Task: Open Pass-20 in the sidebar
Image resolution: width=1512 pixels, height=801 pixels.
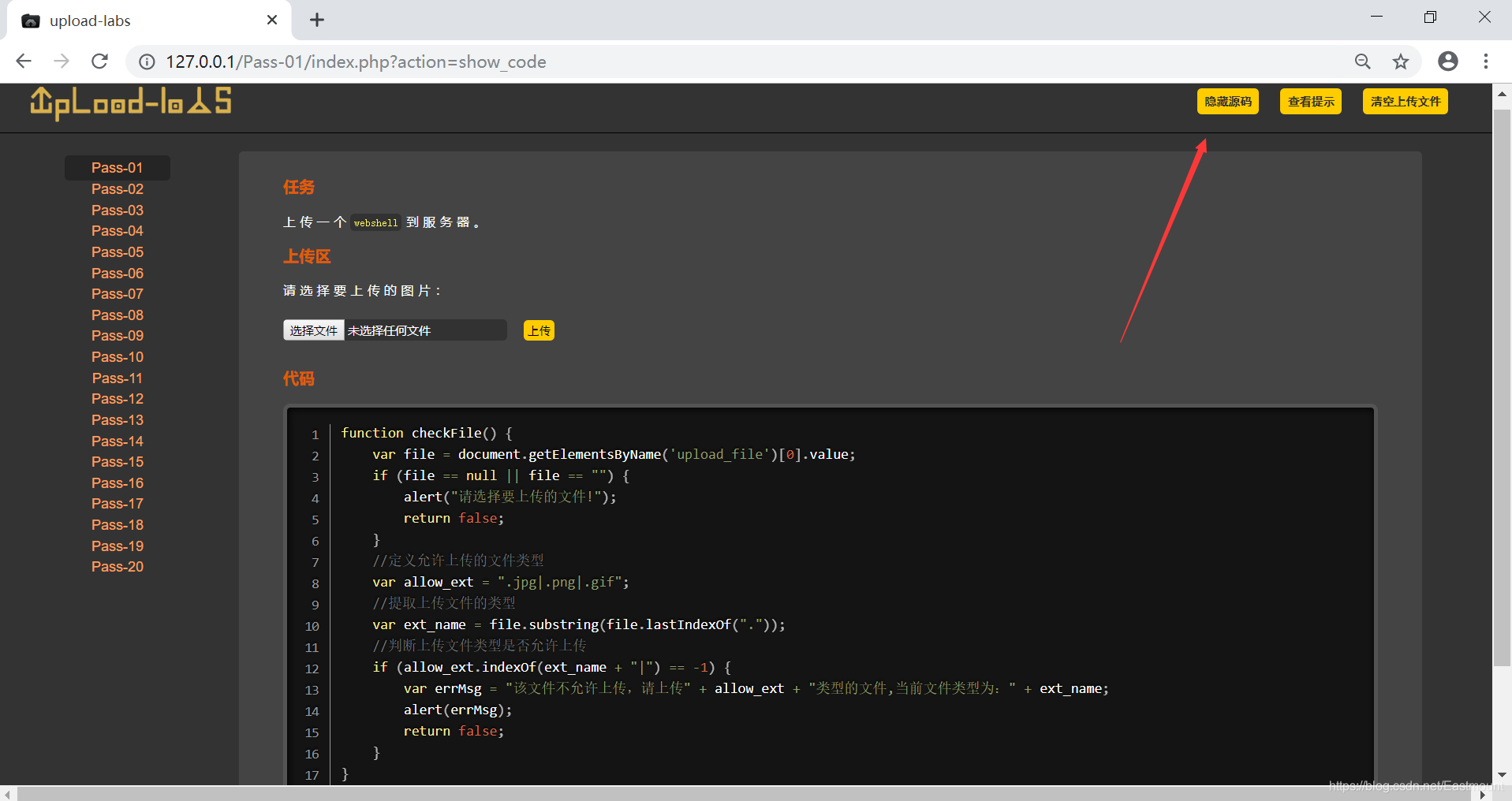Action: [118, 567]
